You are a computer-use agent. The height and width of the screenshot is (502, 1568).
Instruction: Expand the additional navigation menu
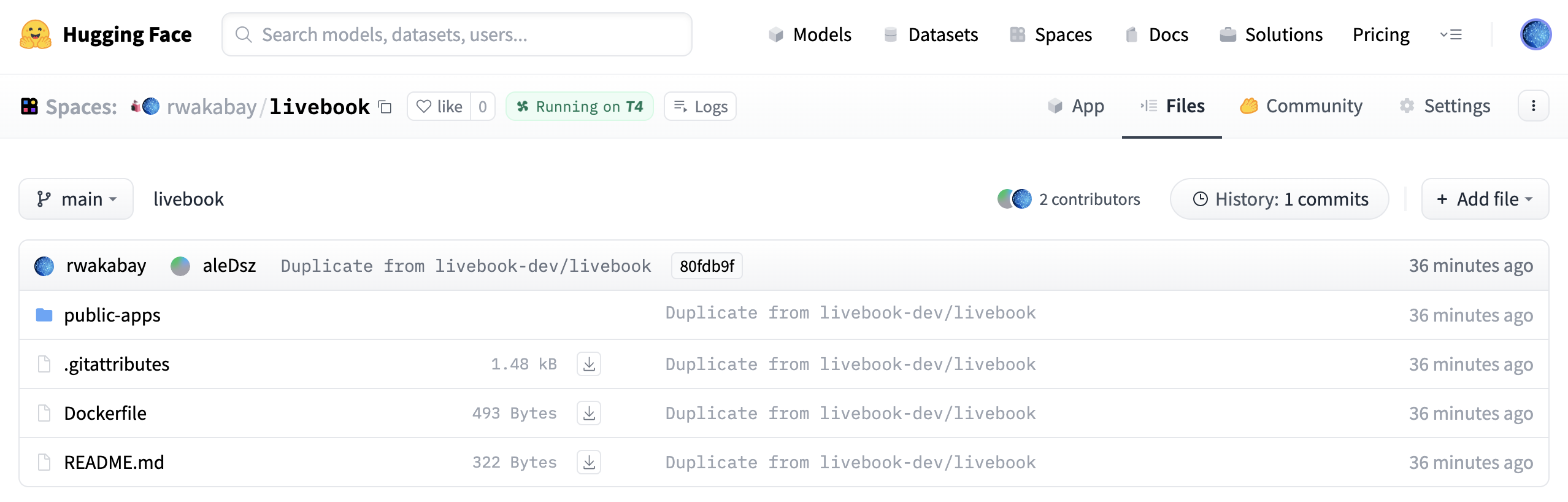[x=1451, y=34]
